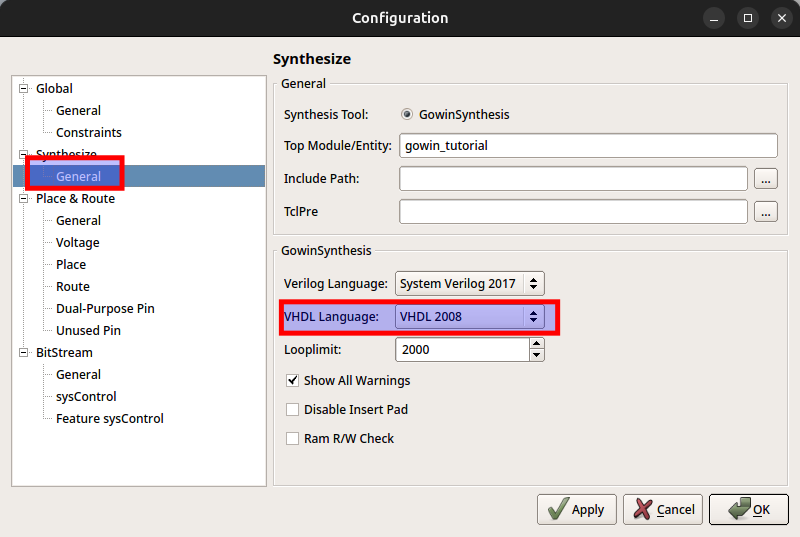Open the Verilog Language dropdown
This screenshot has height=537, width=800.
tap(469, 284)
